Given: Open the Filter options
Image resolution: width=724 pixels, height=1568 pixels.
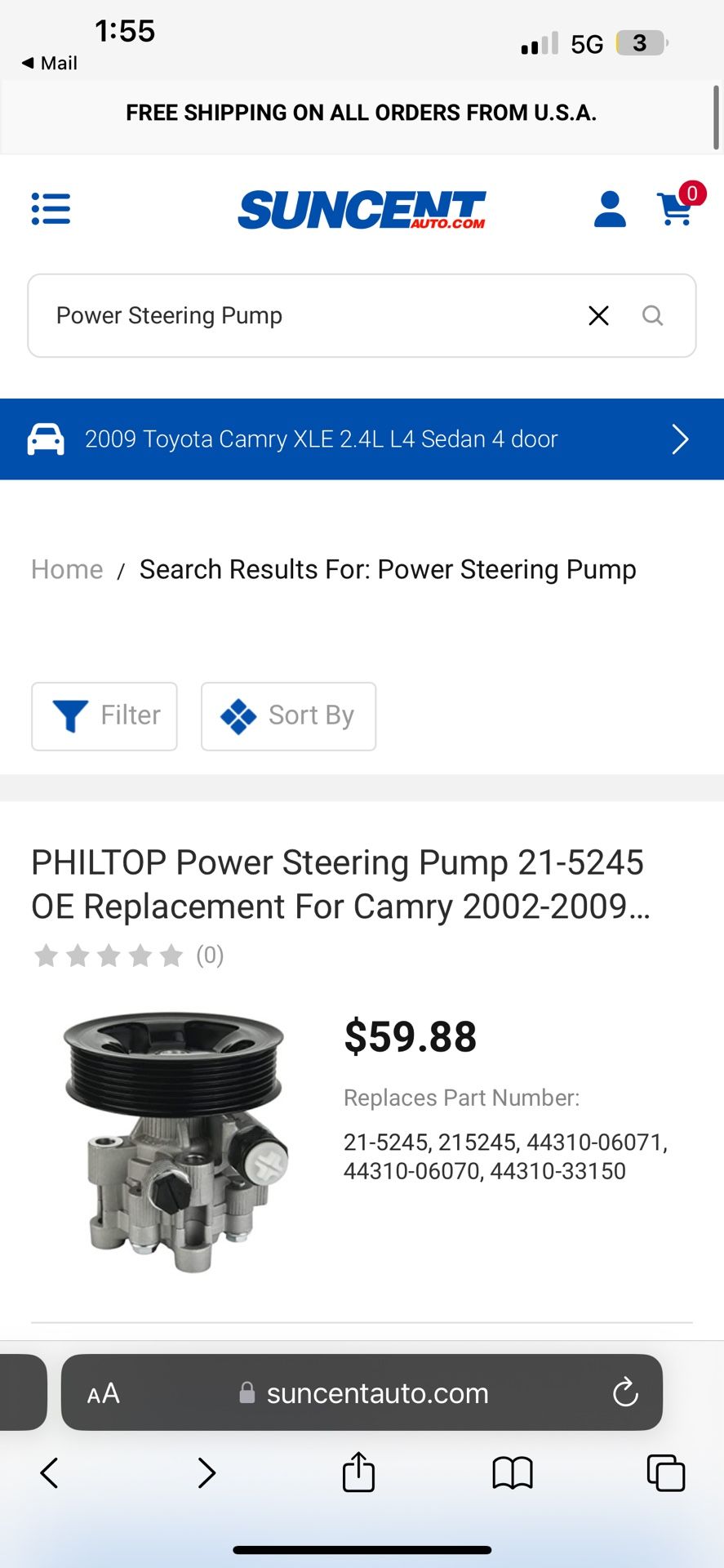Looking at the screenshot, I should coord(104,715).
